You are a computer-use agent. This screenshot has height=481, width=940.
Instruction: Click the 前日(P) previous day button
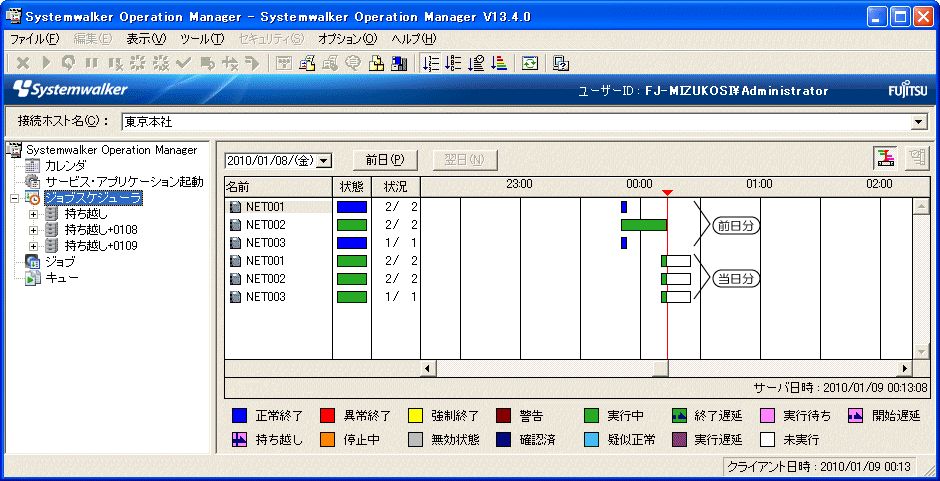385,160
